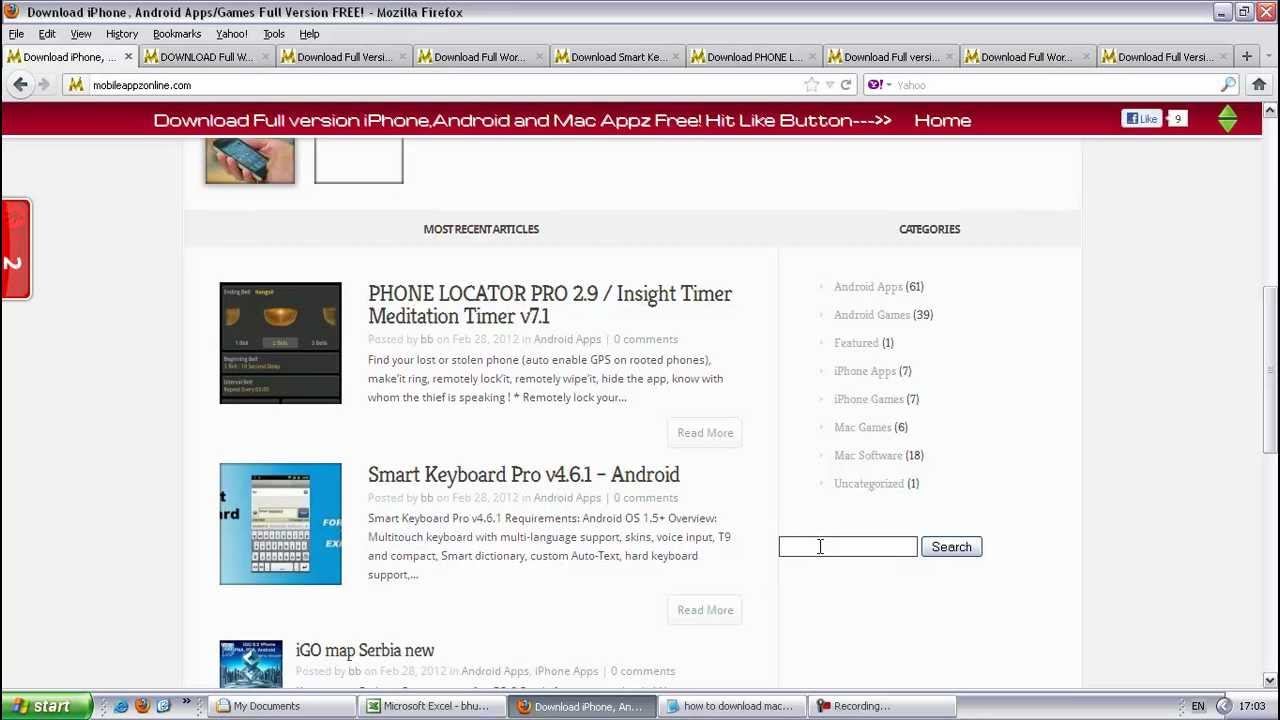Click the third quick launch icon

(163, 706)
